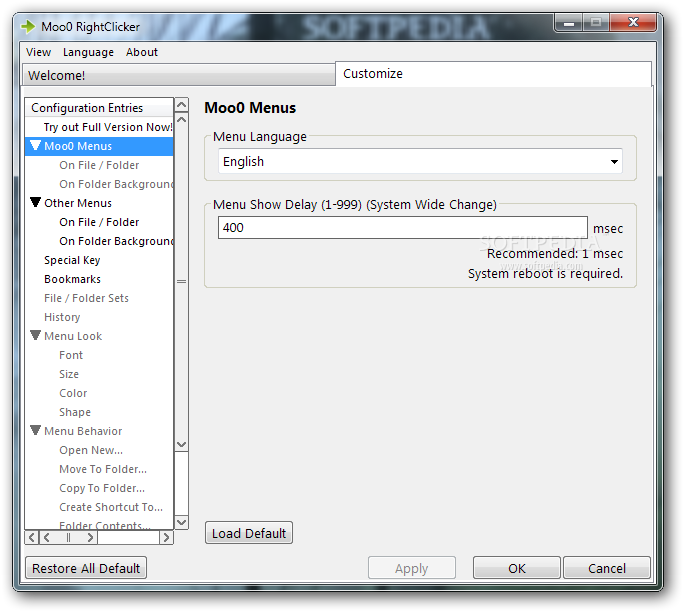Click the Moo0 RightClicker green arrow icon
The image size is (684, 612).
click(28, 27)
